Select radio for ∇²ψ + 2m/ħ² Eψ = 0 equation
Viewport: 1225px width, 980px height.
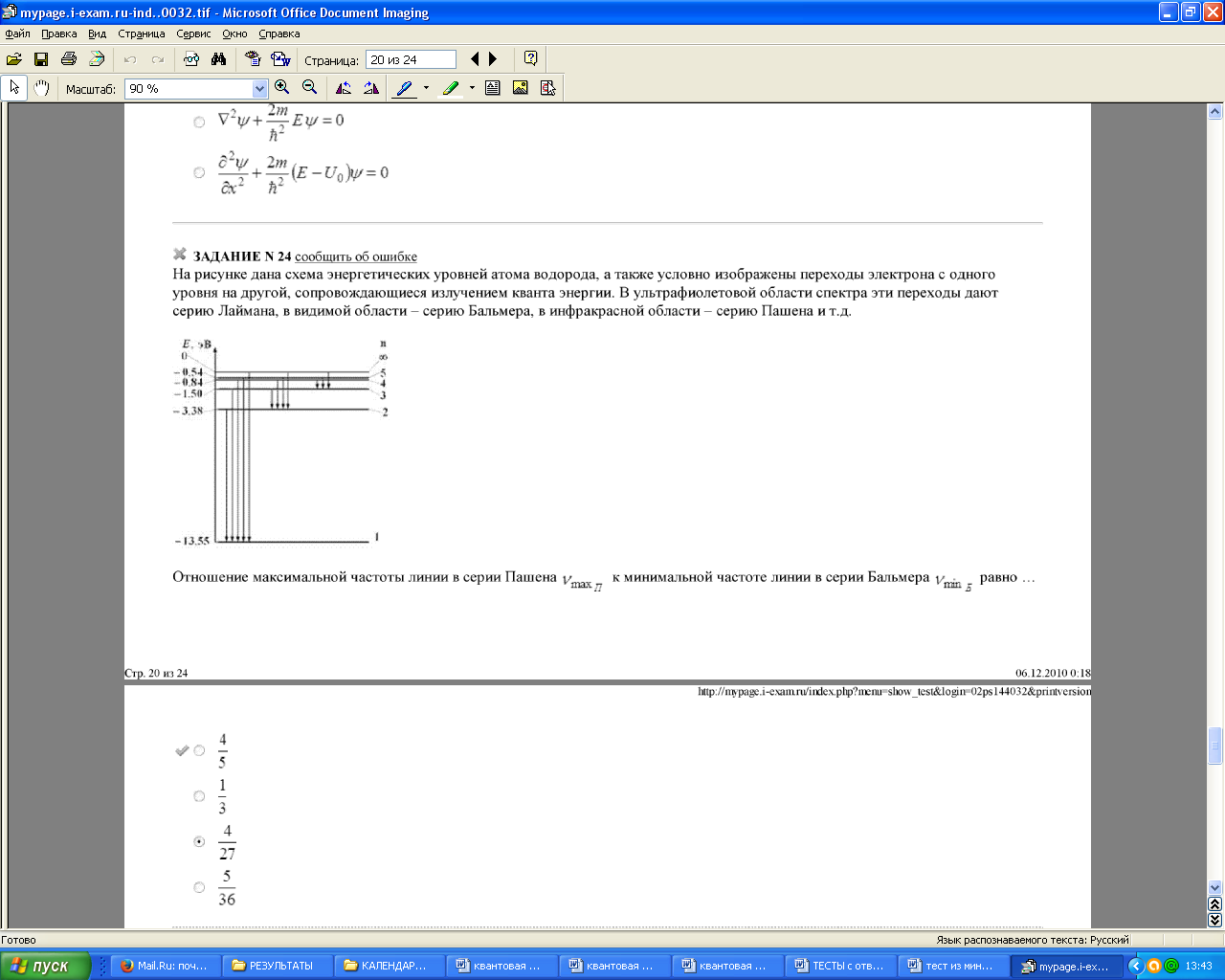pos(199,122)
